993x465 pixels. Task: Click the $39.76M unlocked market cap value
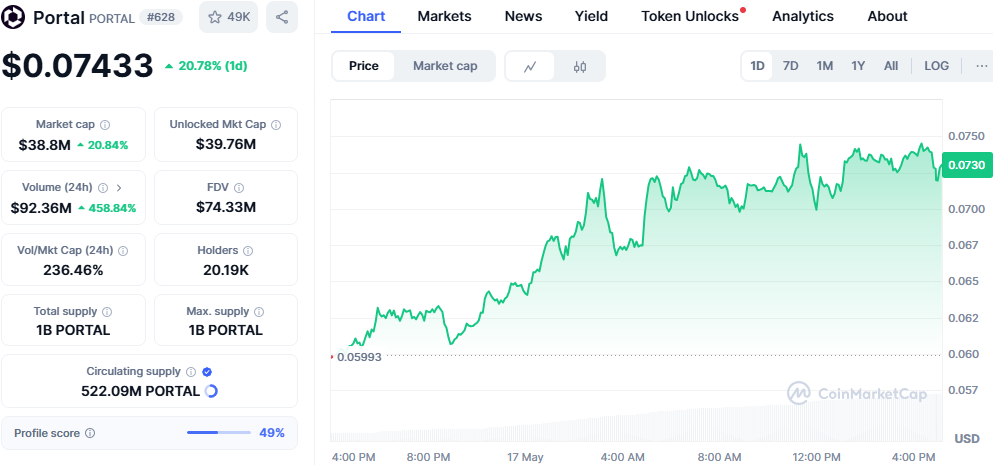click(x=226, y=144)
